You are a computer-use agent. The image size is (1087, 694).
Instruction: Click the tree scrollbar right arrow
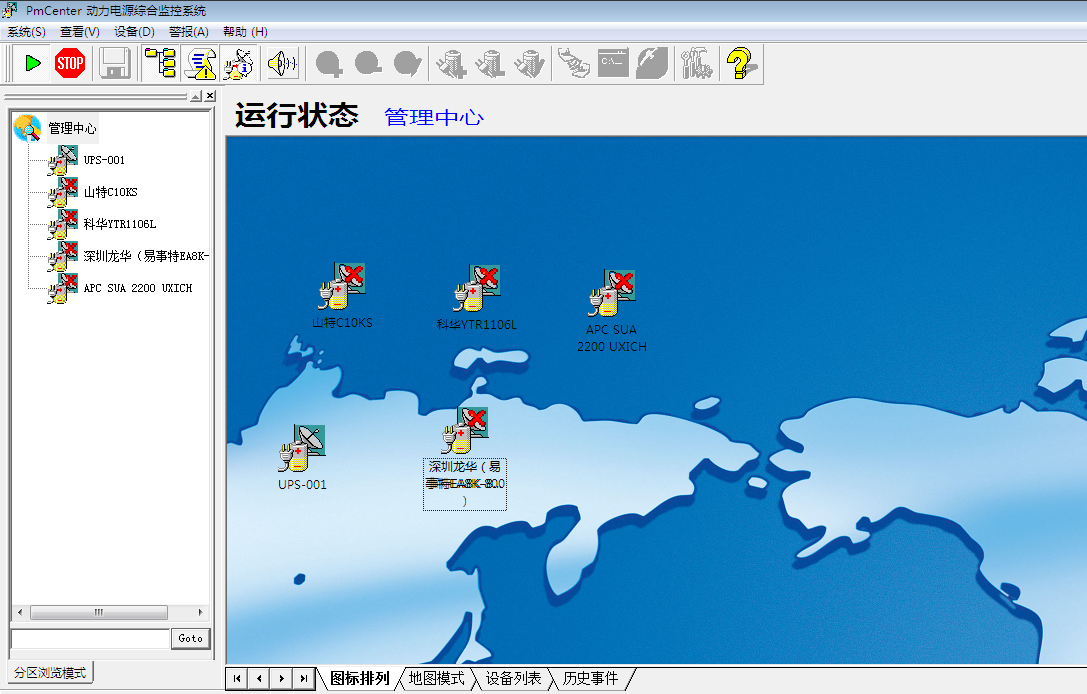[x=200, y=612]
